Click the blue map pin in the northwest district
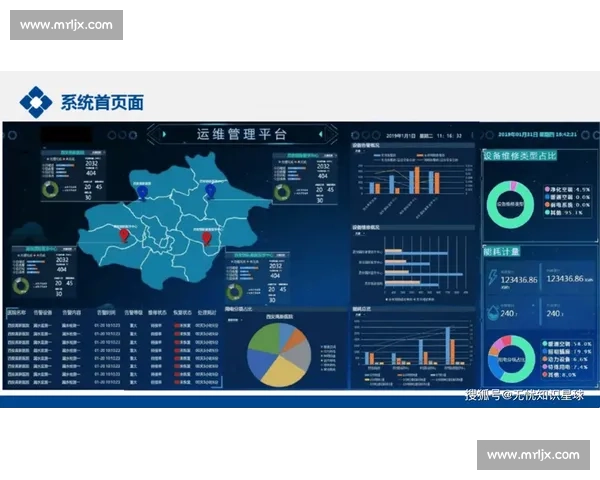Image resolution: width=600 pixels, height=480 pixels. tap(142, 193)
